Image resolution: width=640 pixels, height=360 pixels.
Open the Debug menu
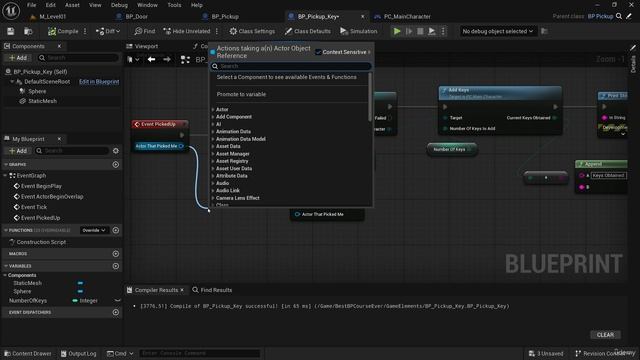(x=119, y=5)
